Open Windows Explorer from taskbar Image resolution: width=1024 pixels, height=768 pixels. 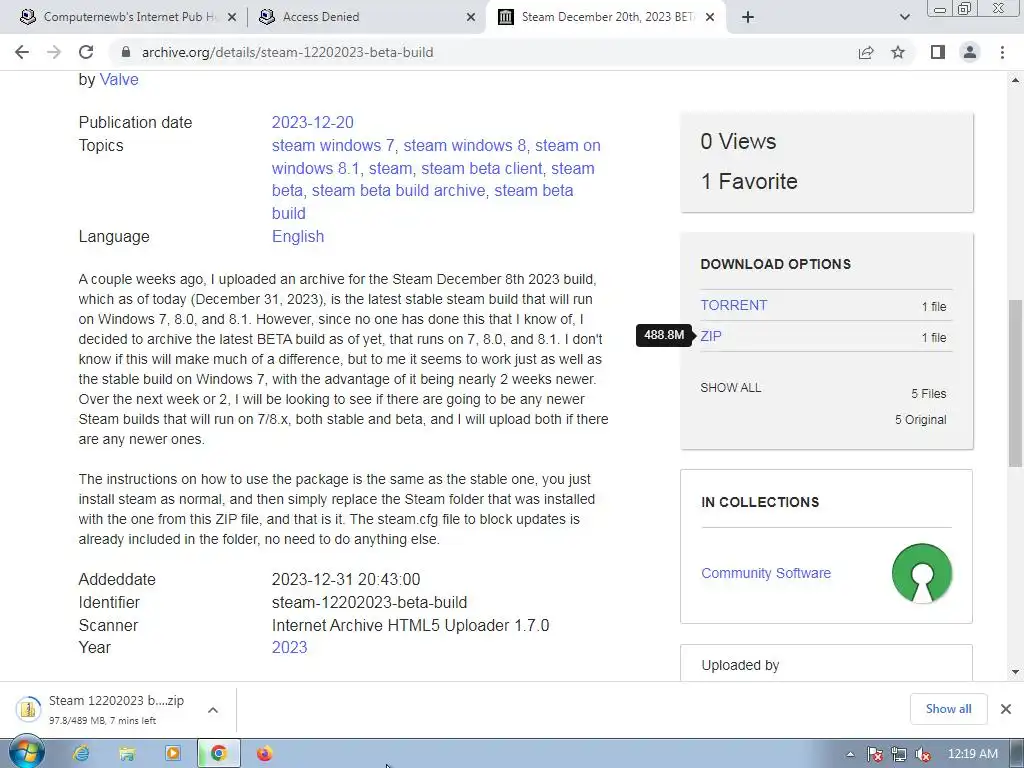tap(127, 754)
